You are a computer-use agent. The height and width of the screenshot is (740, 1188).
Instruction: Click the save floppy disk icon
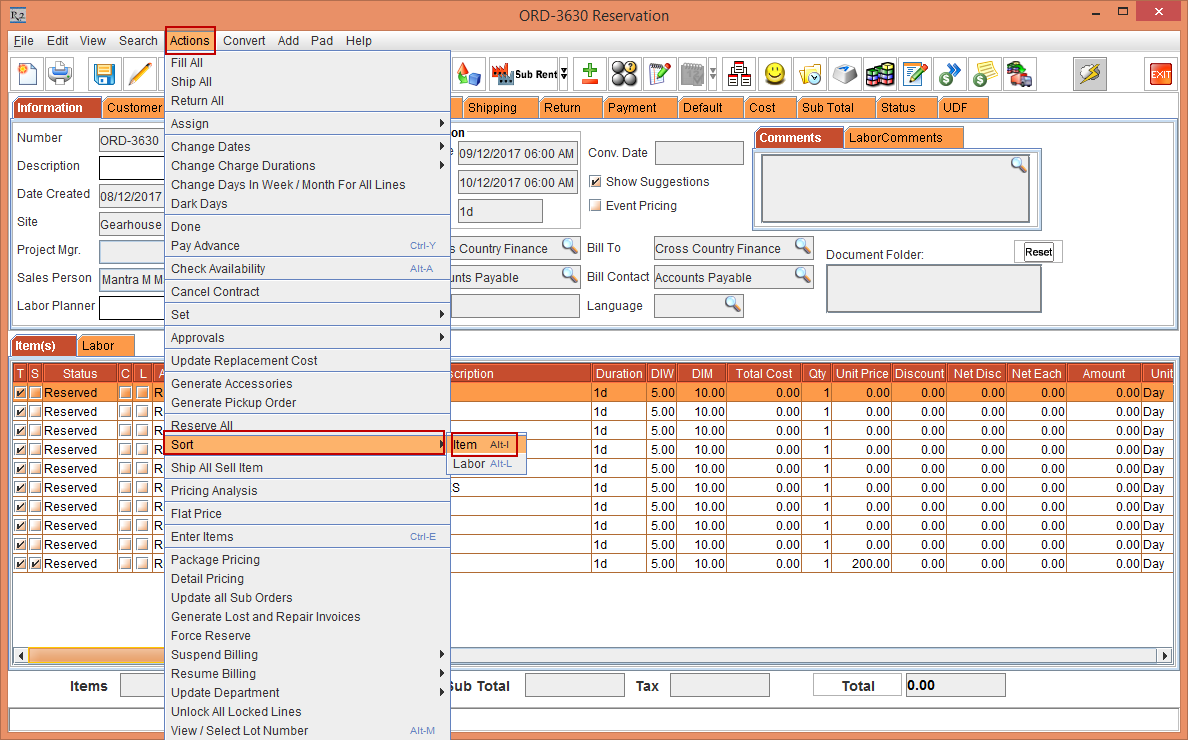point(104,74)
